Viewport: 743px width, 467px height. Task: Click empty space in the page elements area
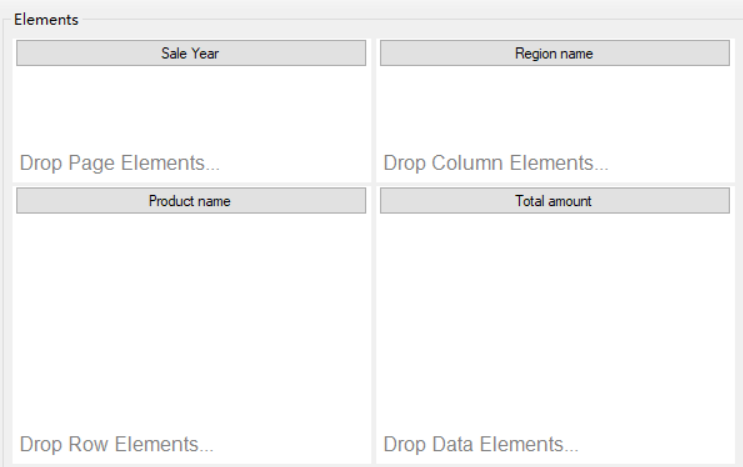coord(191,109)
